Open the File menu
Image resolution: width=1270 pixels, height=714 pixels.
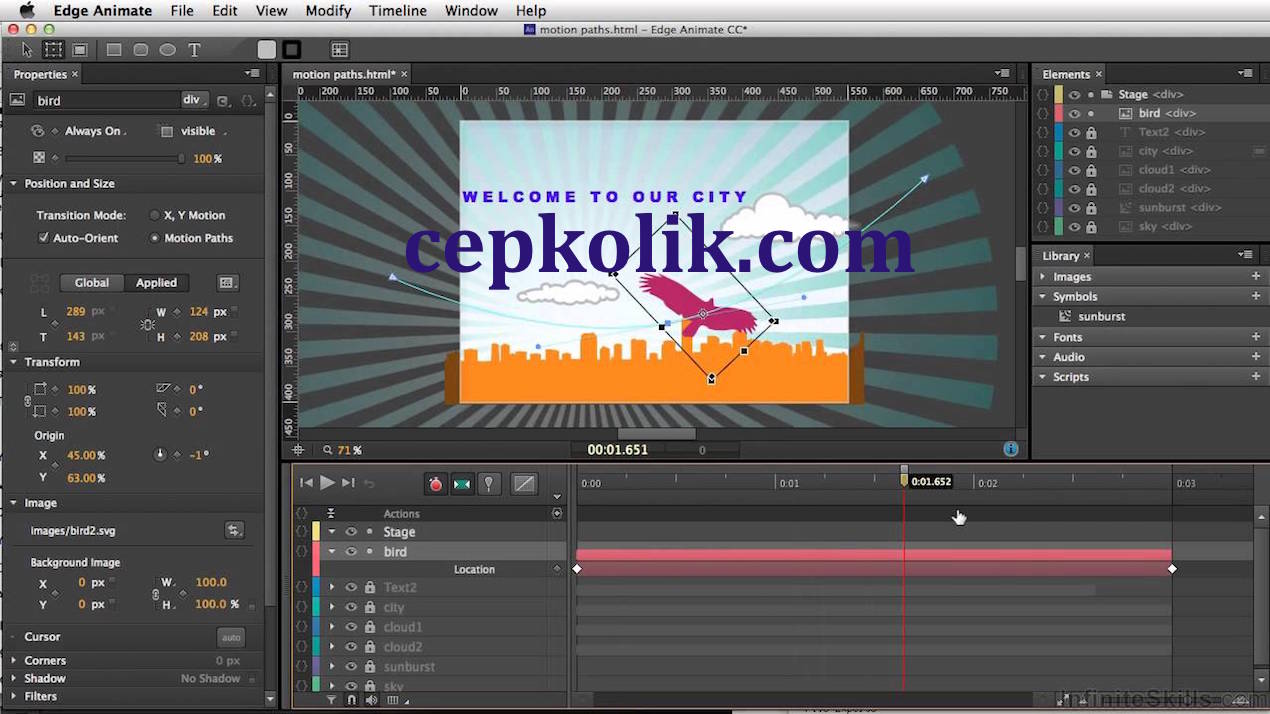(182, 11)
